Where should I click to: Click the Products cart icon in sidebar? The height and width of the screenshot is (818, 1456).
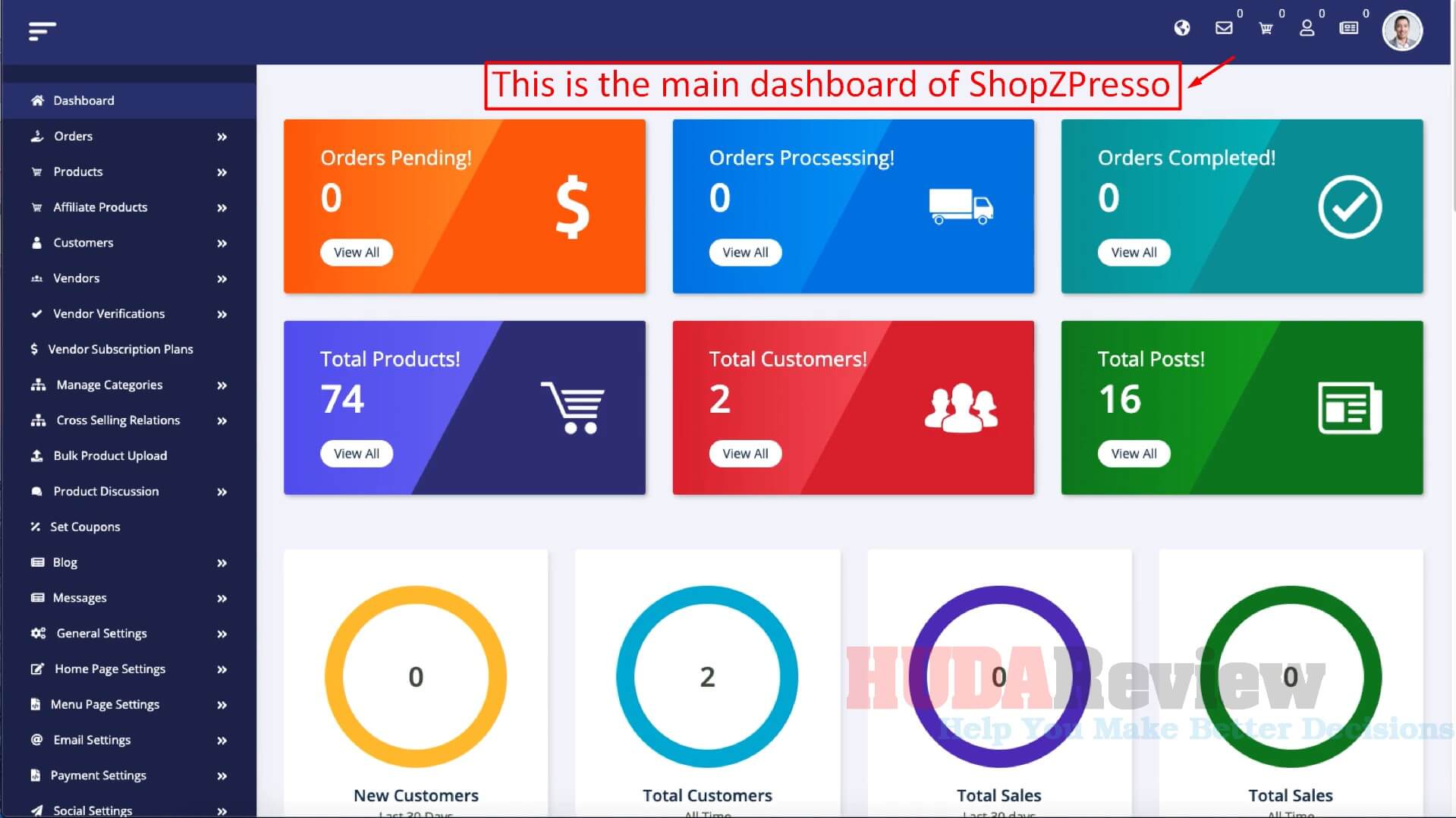[36, 171]
